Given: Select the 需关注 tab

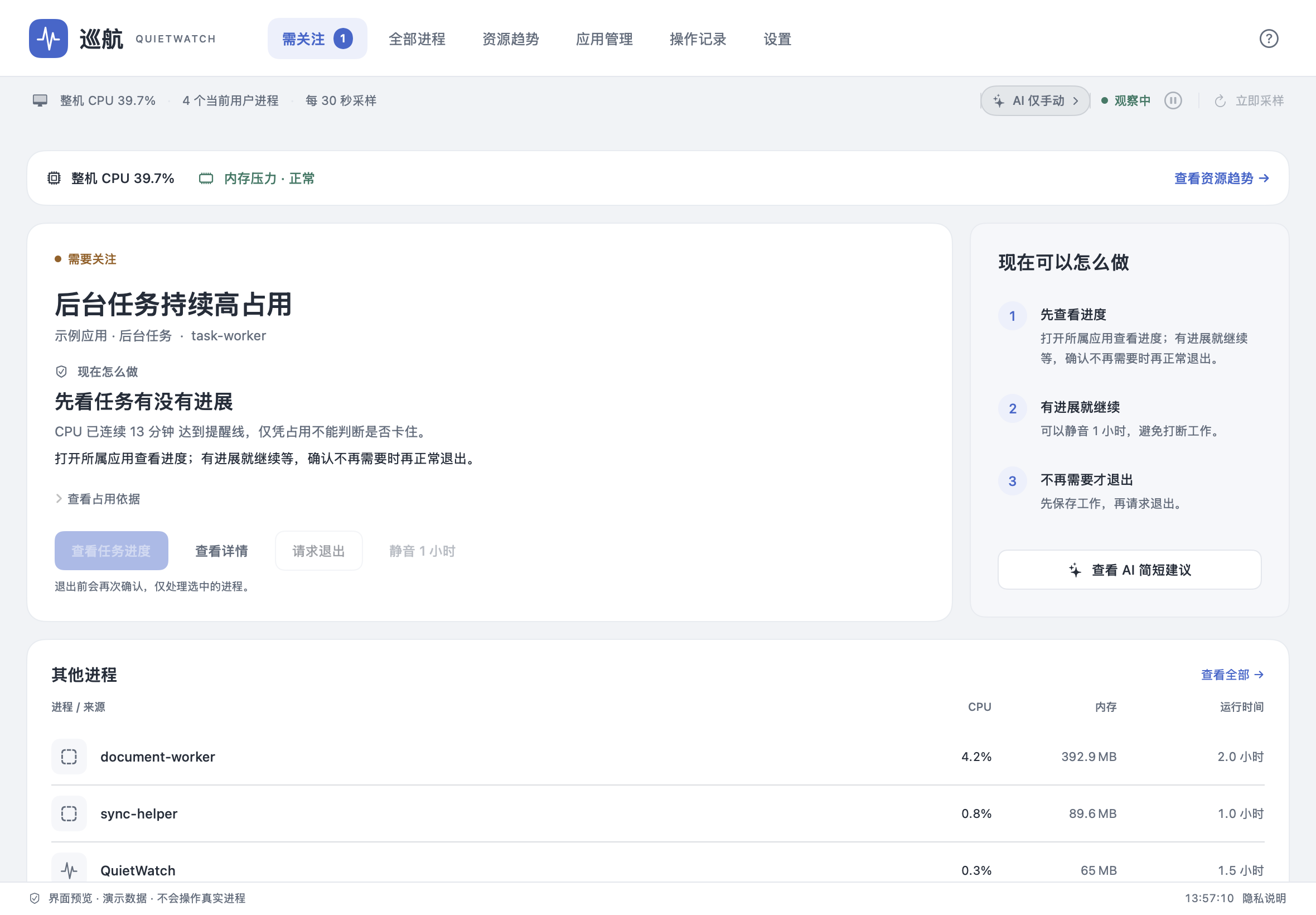Looking at the screenshot, I should click(x=317, y=38).
